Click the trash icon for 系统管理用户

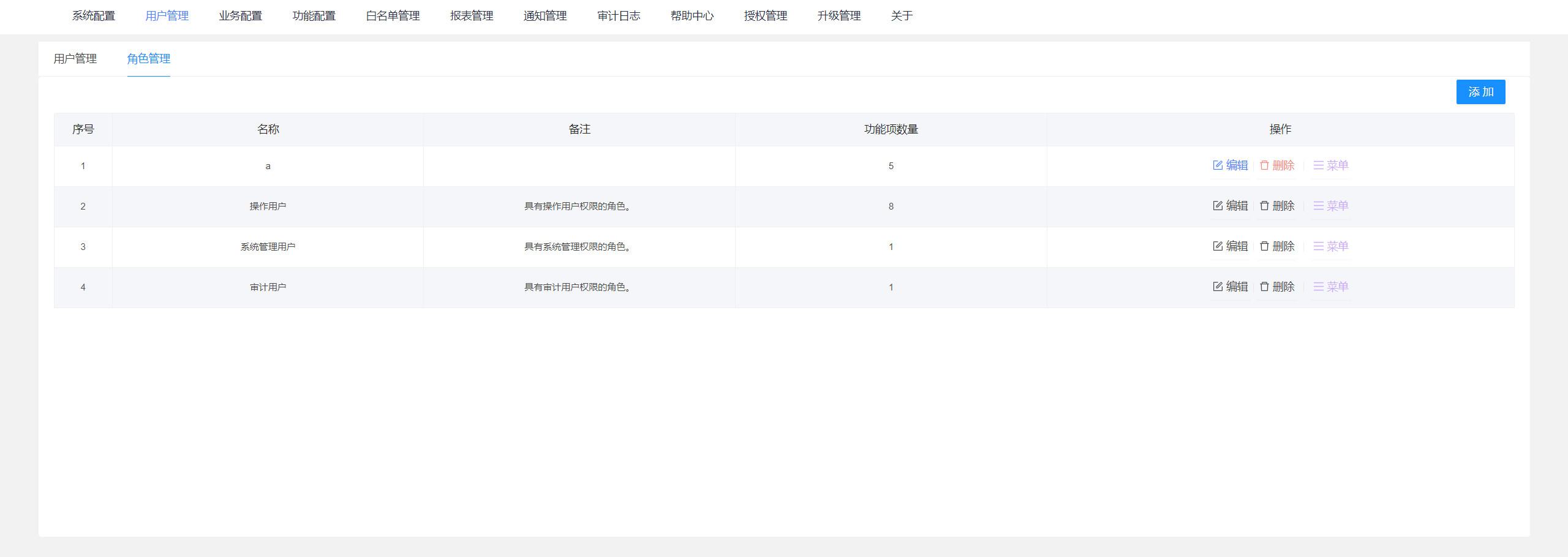pyautogui.click(x=1264, y=246)
